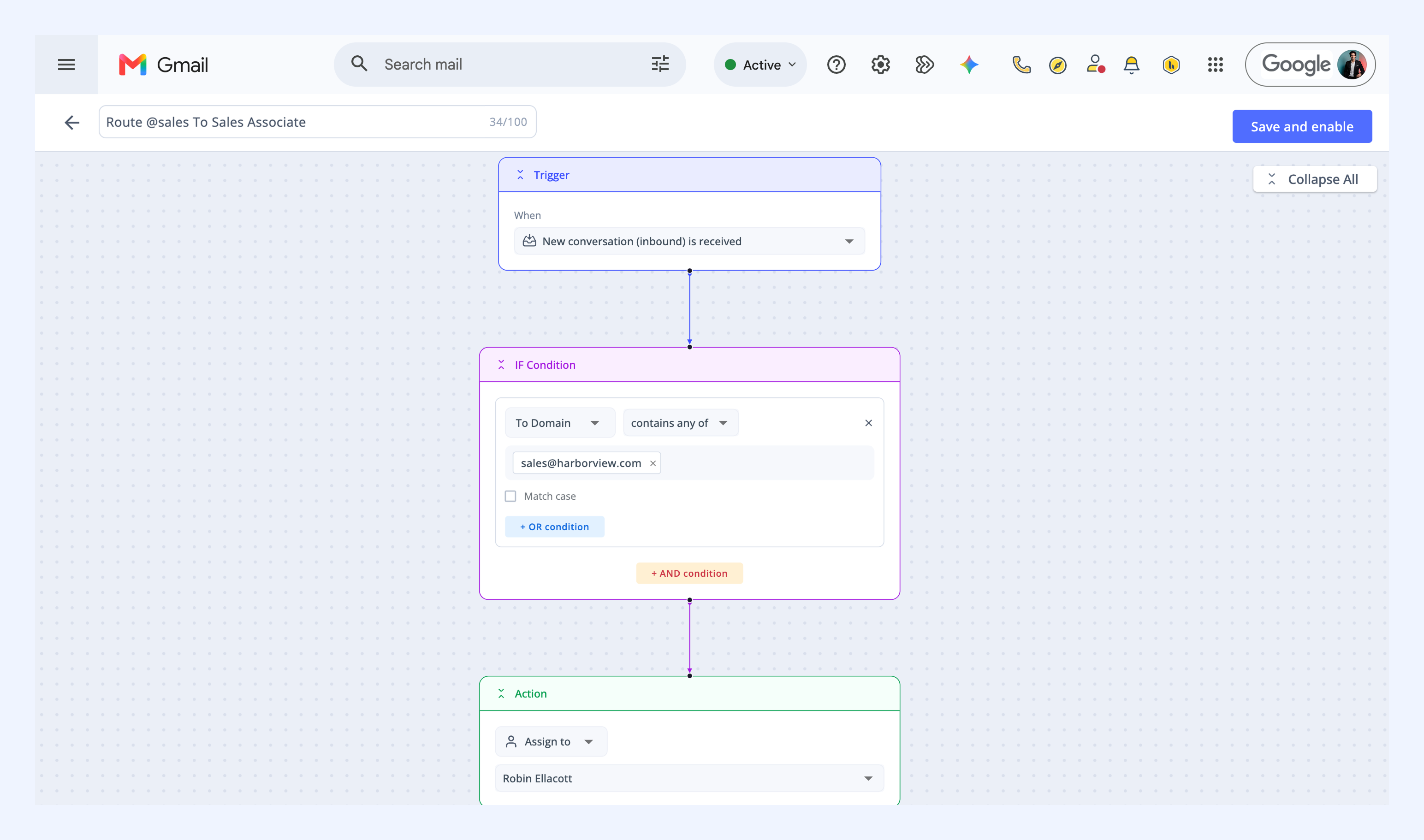The height and width of the screenshot is (840, 1424).
Task: Go back with the left arrow
Action: pyautogui.click(x=72, y=122)
